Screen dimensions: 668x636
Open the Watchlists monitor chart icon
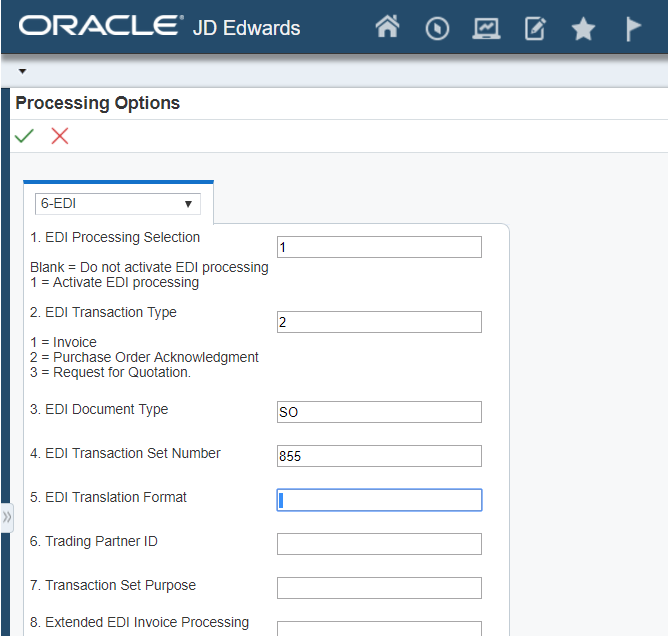[486, 29]
